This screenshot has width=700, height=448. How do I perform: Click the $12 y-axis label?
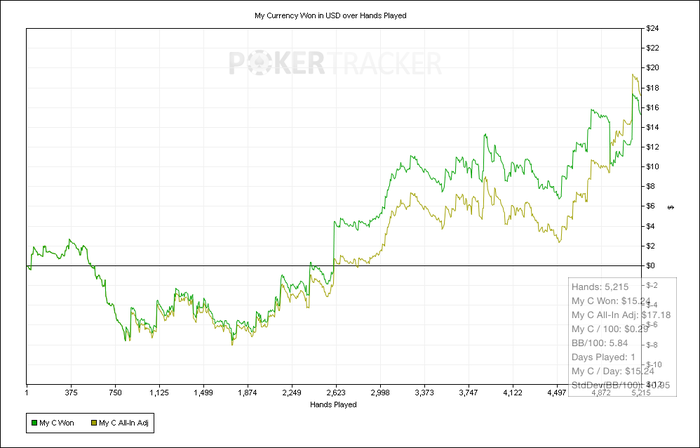(653, 147)
